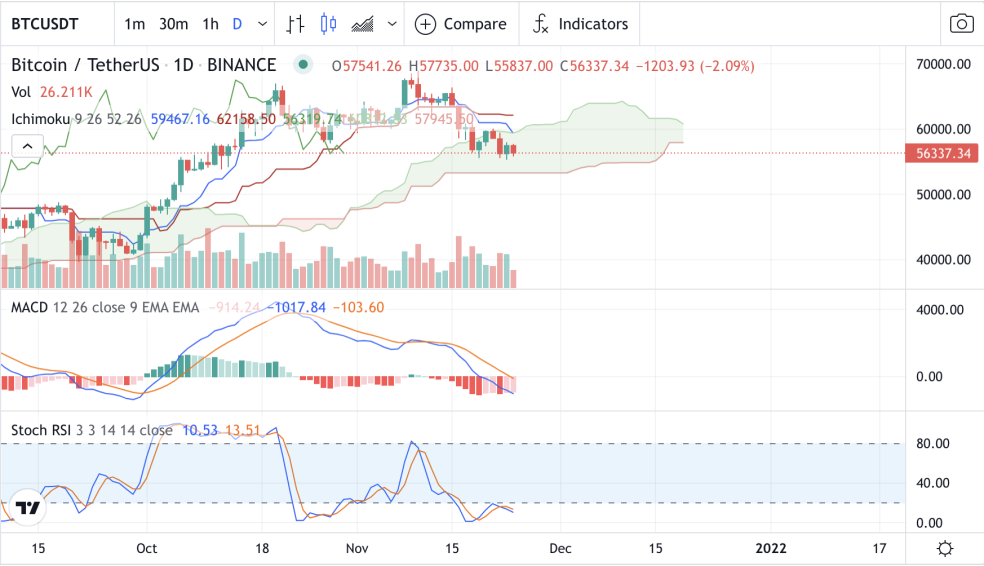Click the 40000.00 price axis label
The height and width of the screenshot is (566, 984).
coord(943,260)
